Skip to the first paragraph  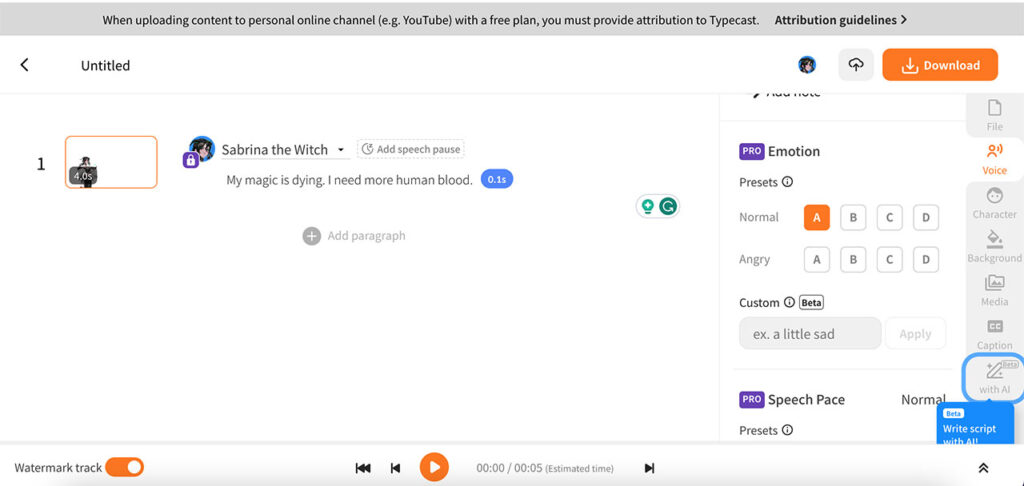(x=363, y=468)
